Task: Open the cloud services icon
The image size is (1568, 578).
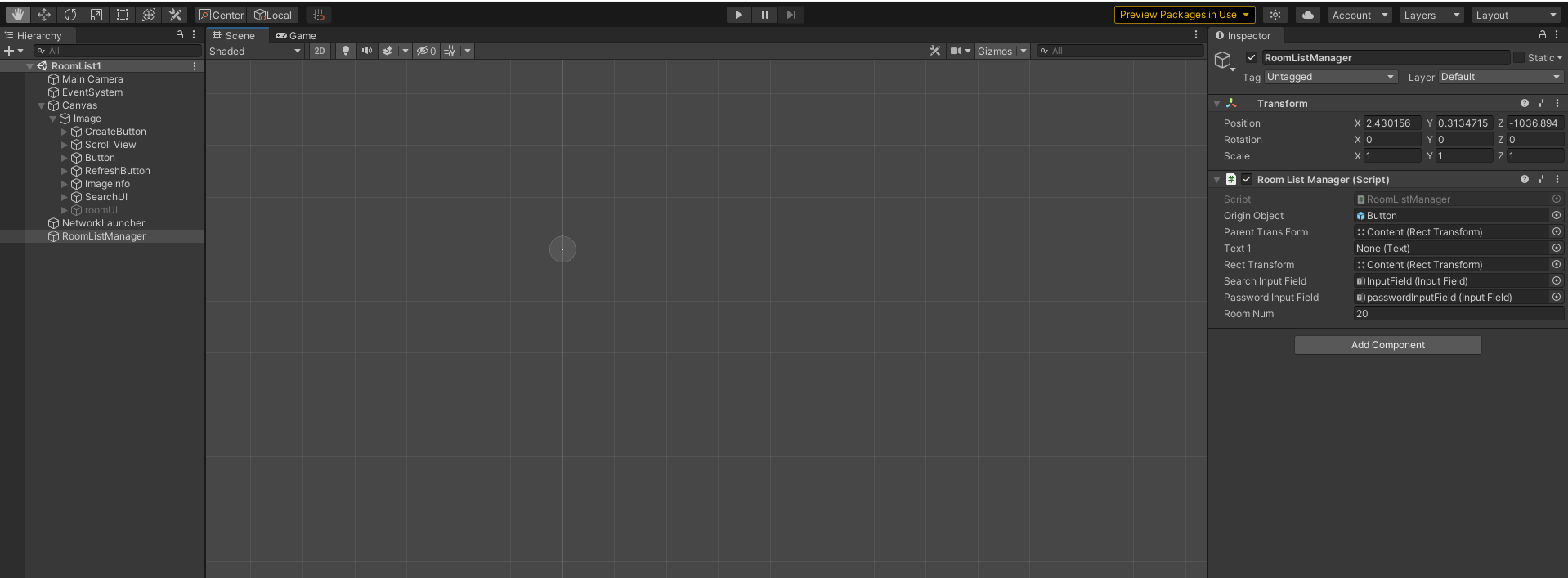Action: tap(1308, 15)
